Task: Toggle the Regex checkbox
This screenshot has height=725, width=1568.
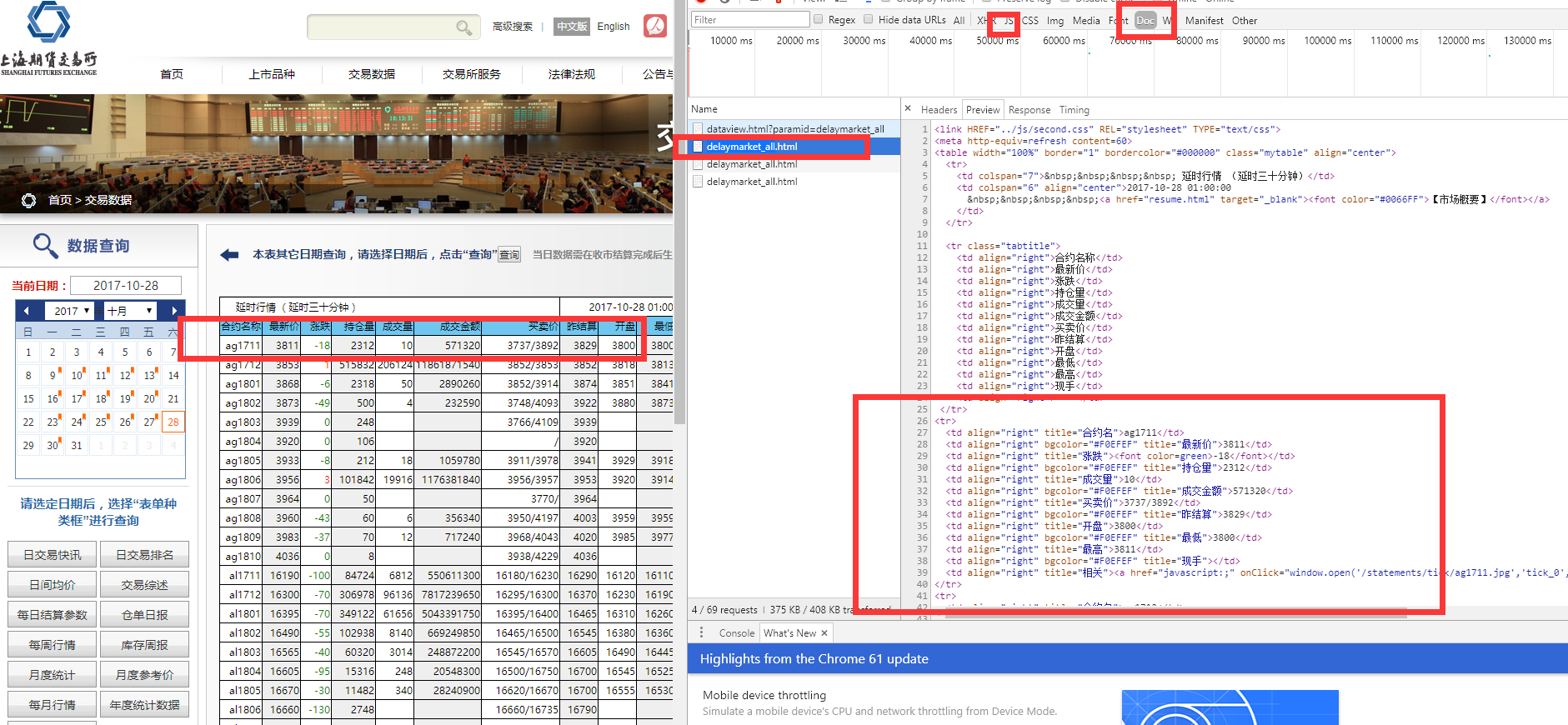Action: [x=818, y=19]
